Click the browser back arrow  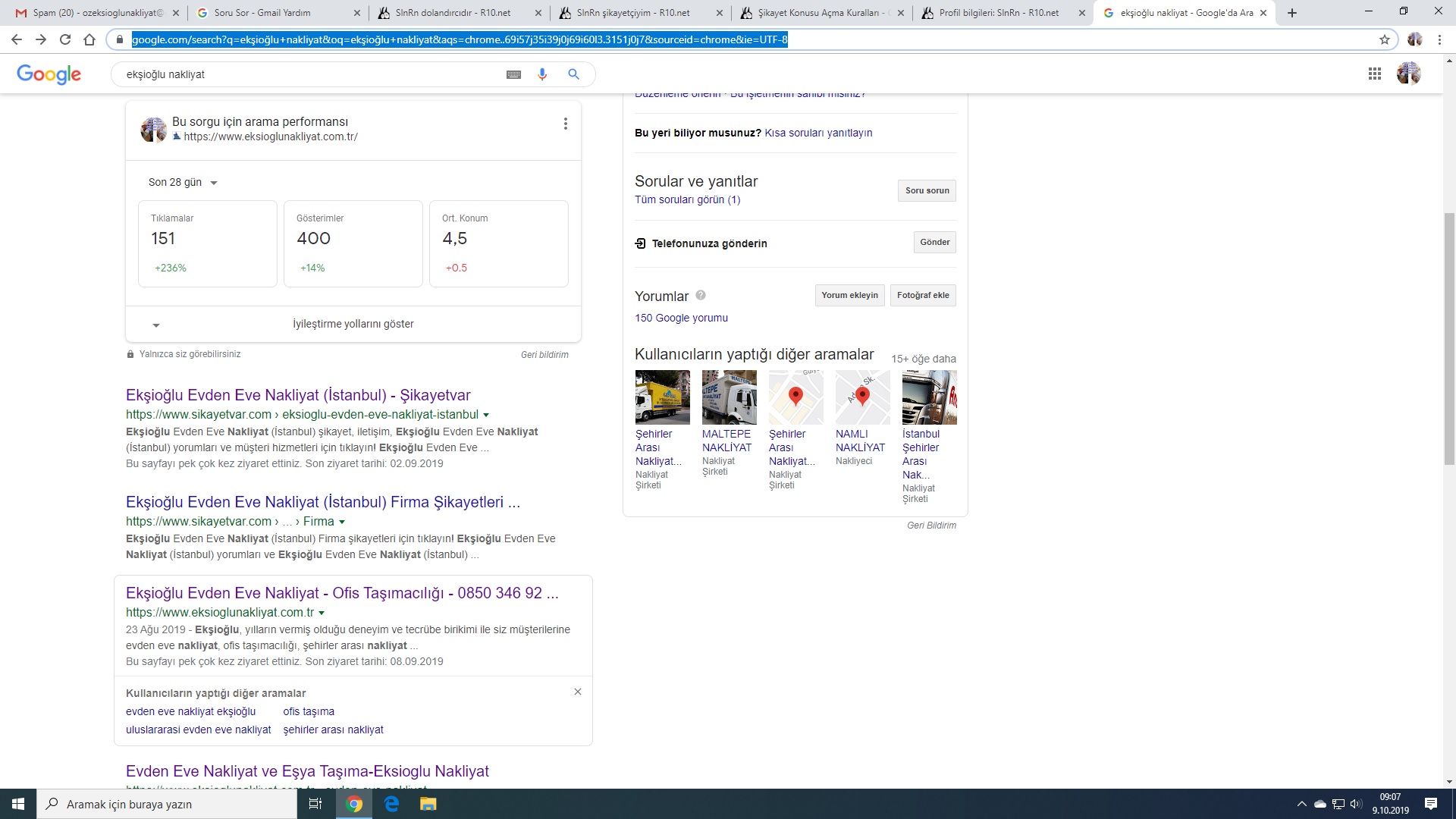[x=17, y=39]
